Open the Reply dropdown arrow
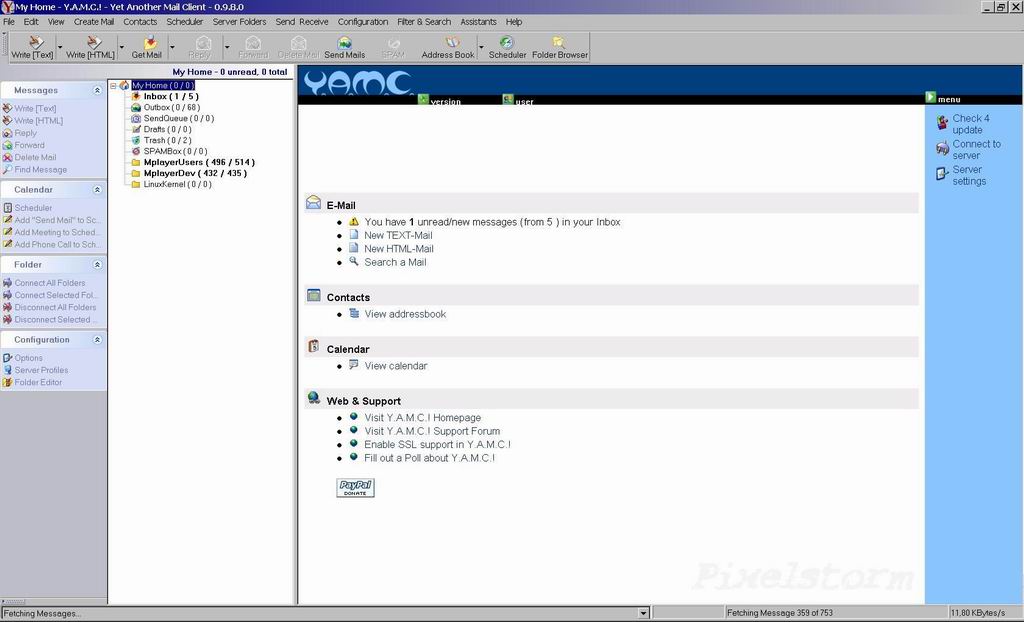Viewport: 1024px width, 622px height. pos(227,47)
